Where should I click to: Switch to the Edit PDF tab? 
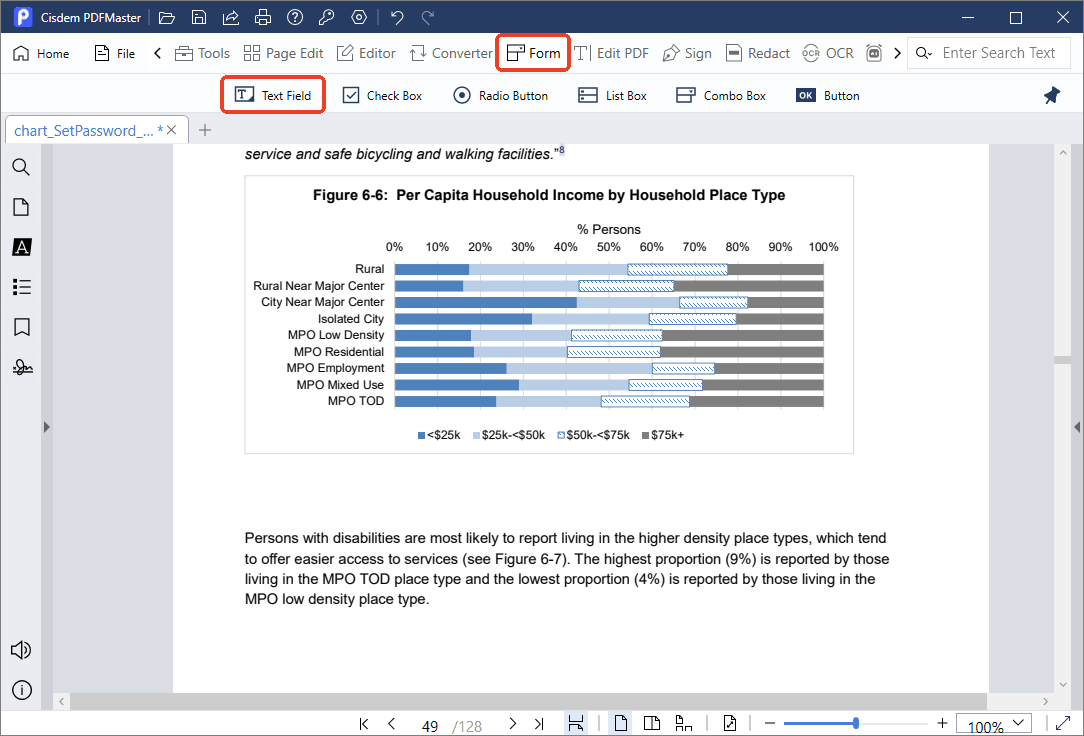pos(611,53)
